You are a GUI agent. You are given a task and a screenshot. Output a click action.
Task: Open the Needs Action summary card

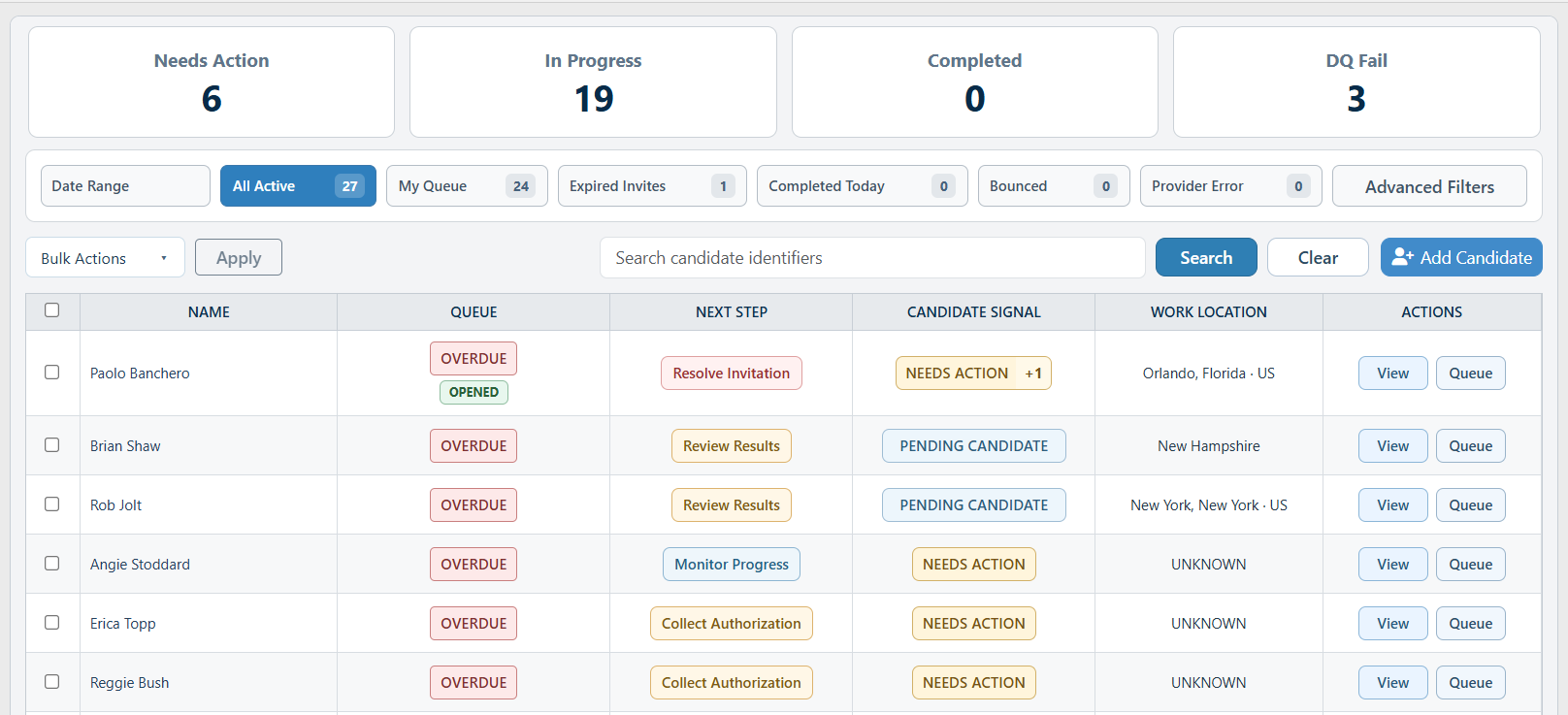click(x=212, y=81)
